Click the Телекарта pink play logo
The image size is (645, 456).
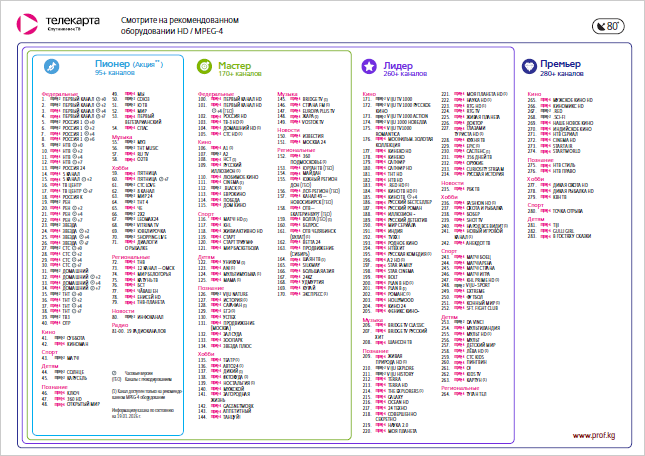[x=27, y=23]
